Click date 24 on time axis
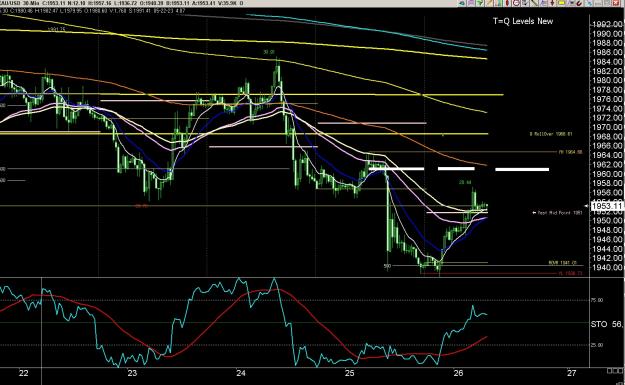625x385 pixels. pos(241,373)
